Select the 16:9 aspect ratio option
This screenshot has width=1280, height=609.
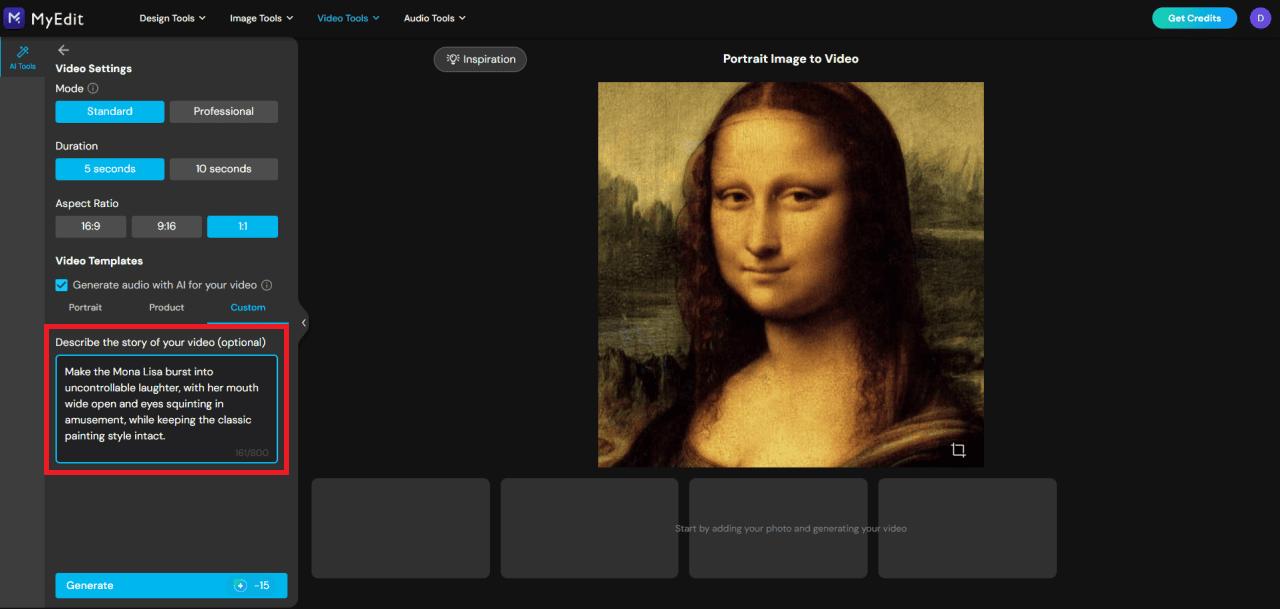[x=90, y=226]
